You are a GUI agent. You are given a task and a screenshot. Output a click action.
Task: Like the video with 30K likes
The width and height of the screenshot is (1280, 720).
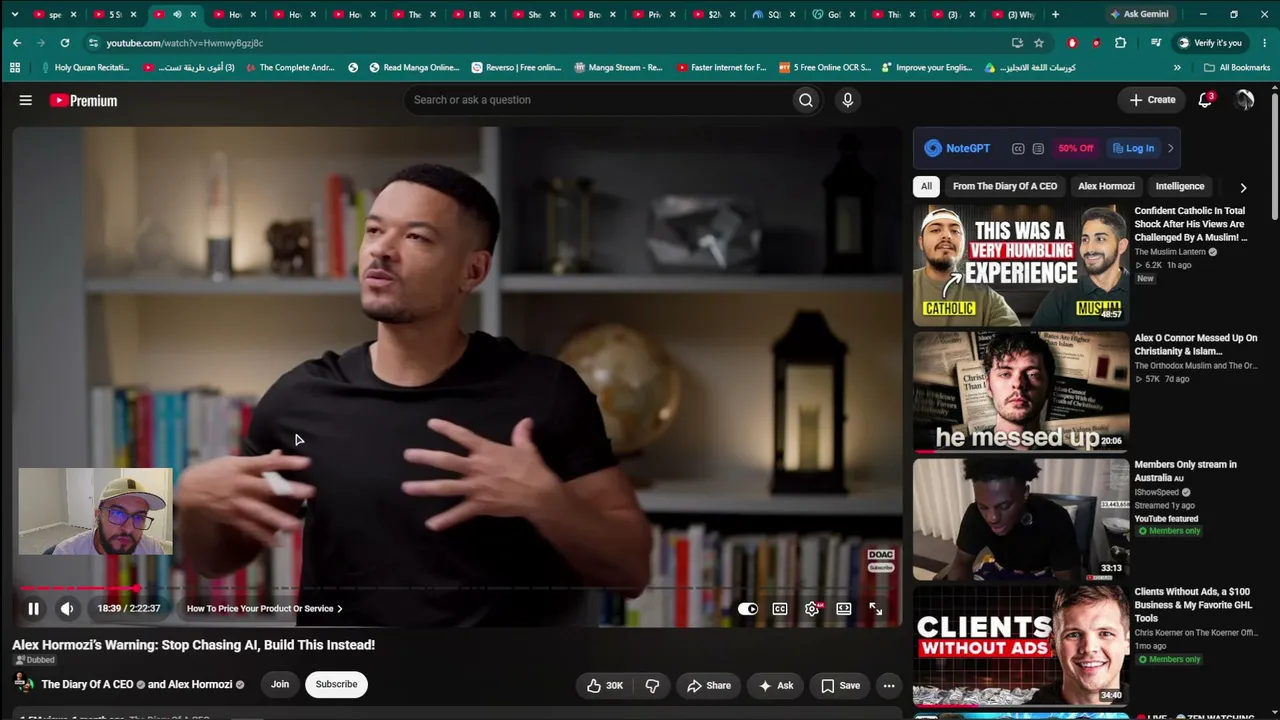(605, 685)
